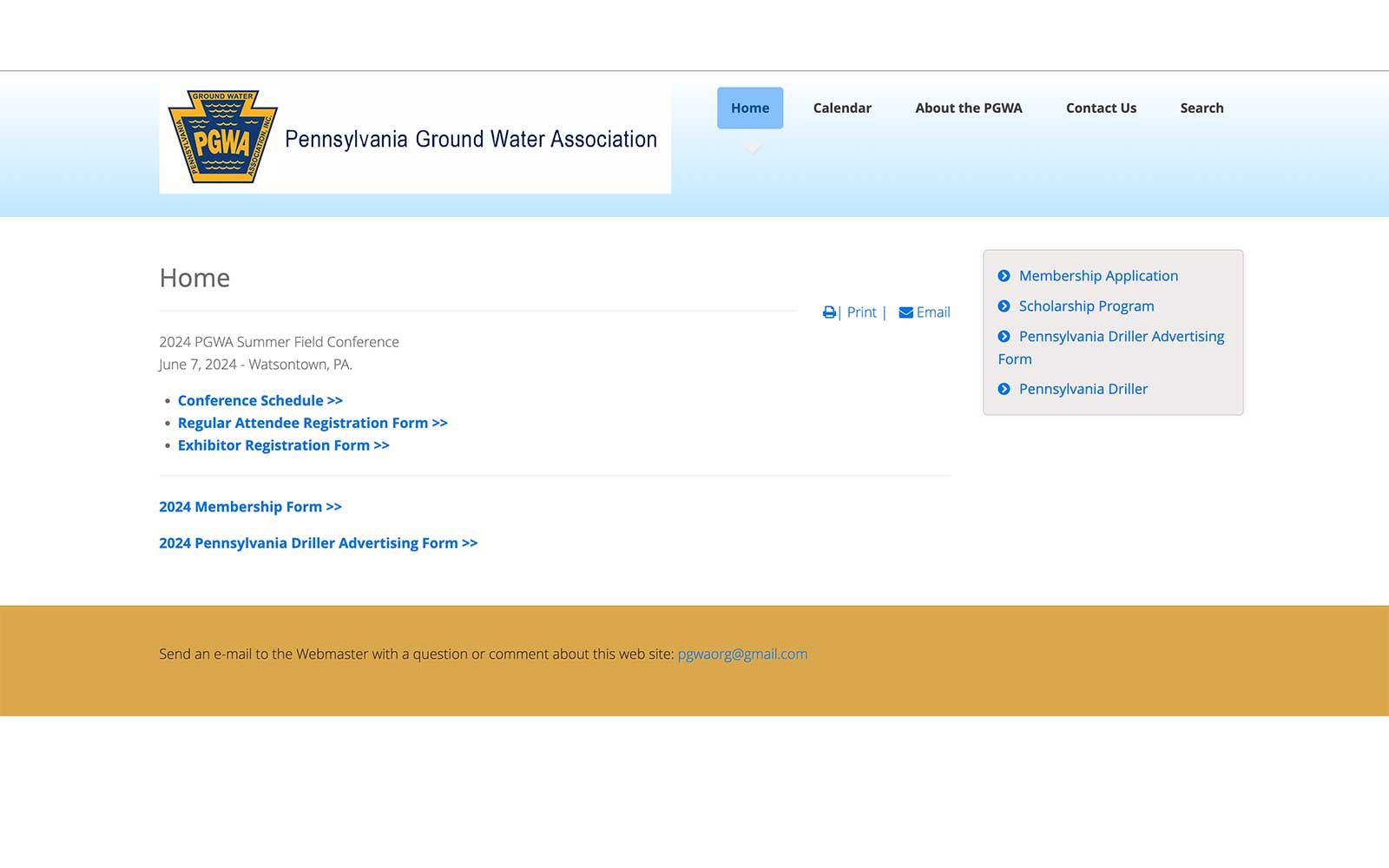The image size is (1389, 868).
Task: Click the printer icon
Action: point(829,312)
